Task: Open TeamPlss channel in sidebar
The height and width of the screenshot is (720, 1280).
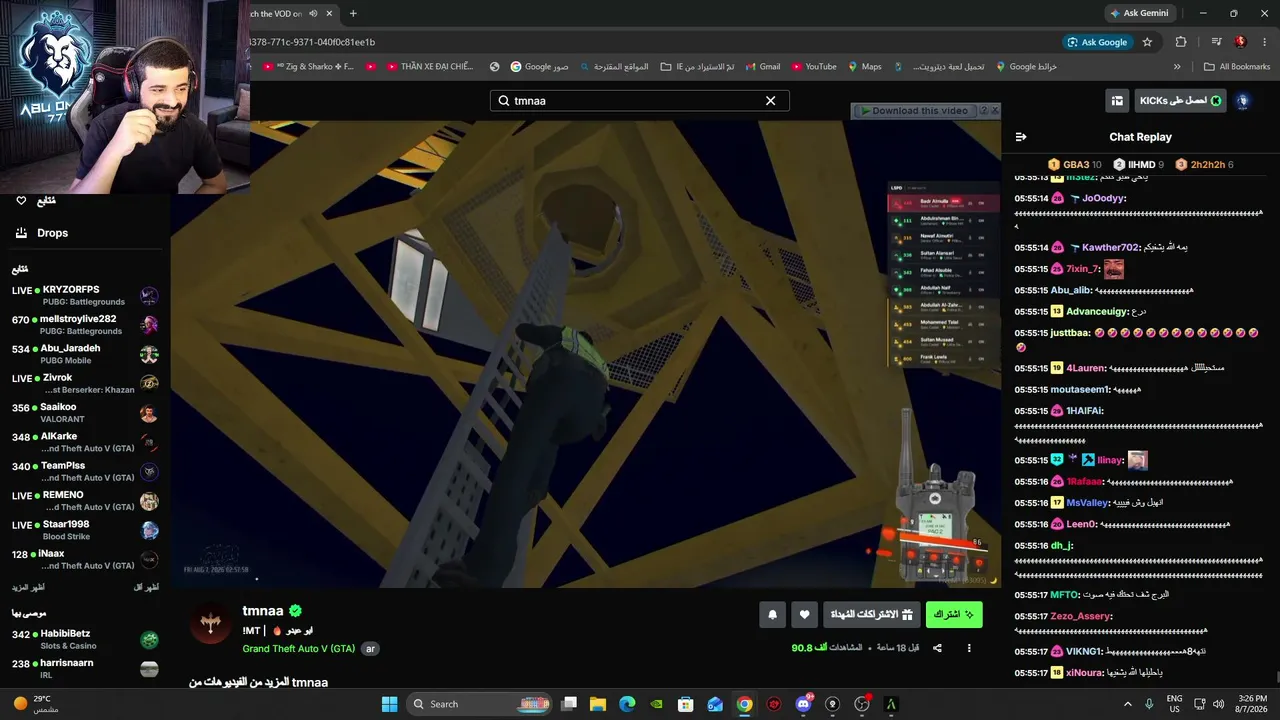Action: pyautogui.click(x=85, y=472)
